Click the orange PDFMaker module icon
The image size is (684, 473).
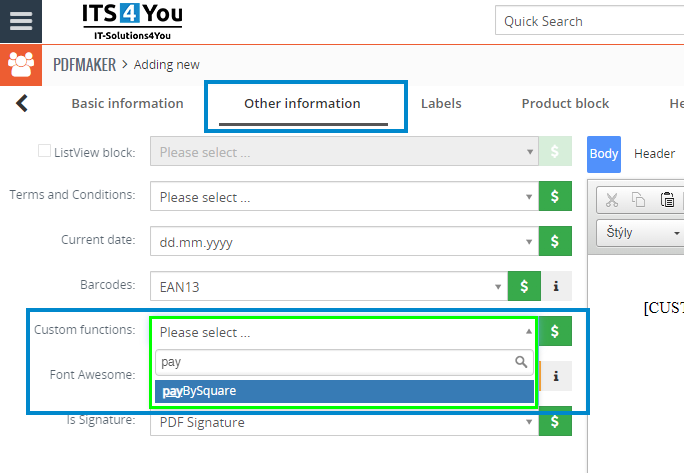(21, 65)
